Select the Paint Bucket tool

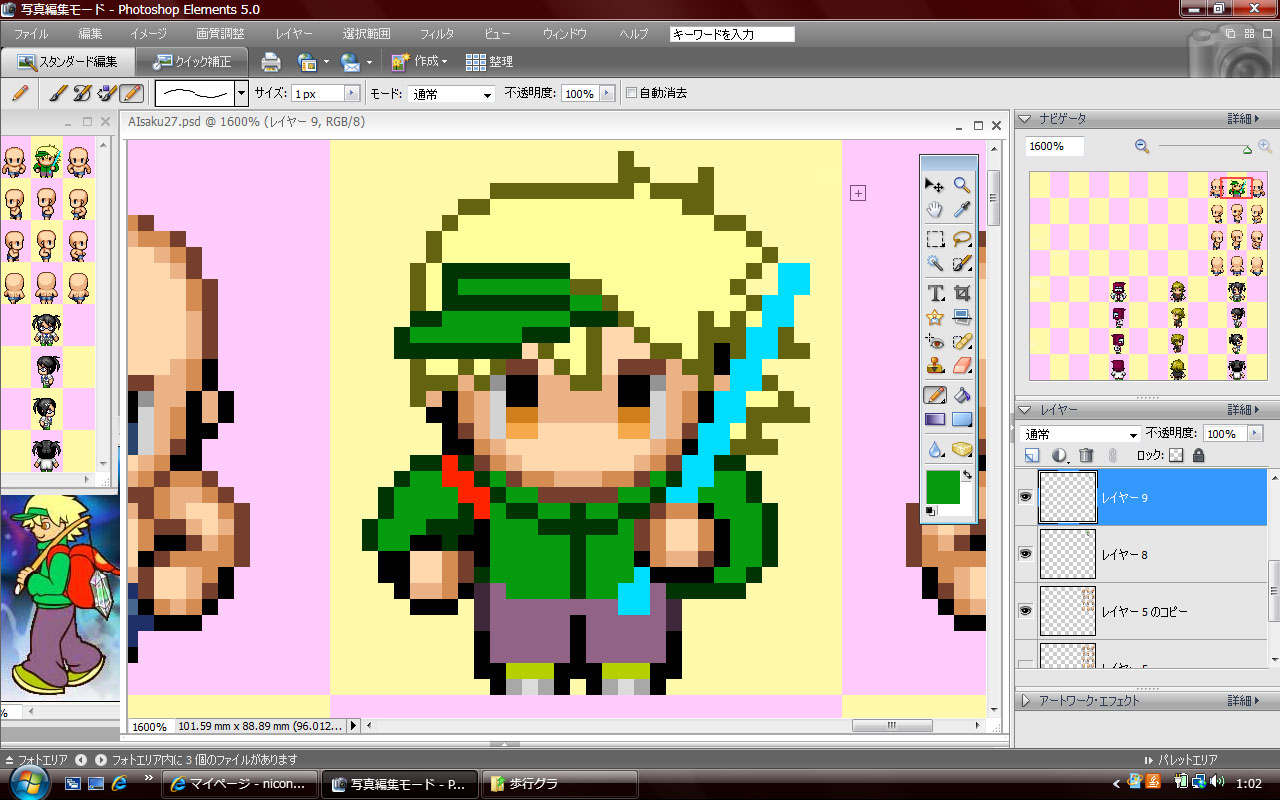coord(962,395)
